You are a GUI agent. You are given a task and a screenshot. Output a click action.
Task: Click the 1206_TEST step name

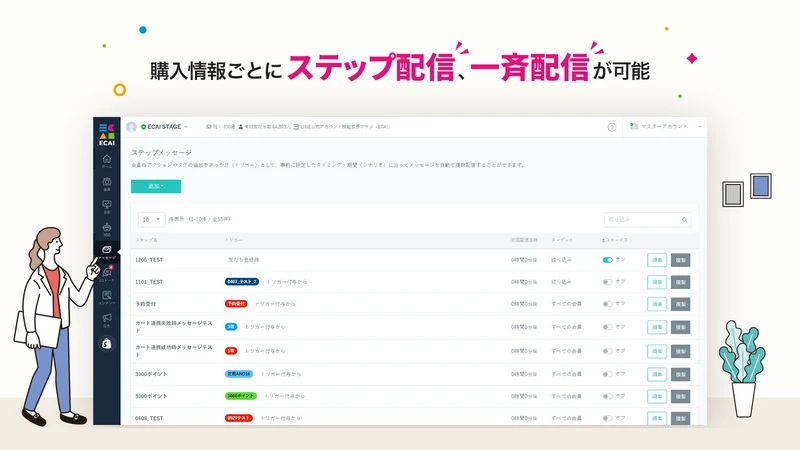(149, 260)
